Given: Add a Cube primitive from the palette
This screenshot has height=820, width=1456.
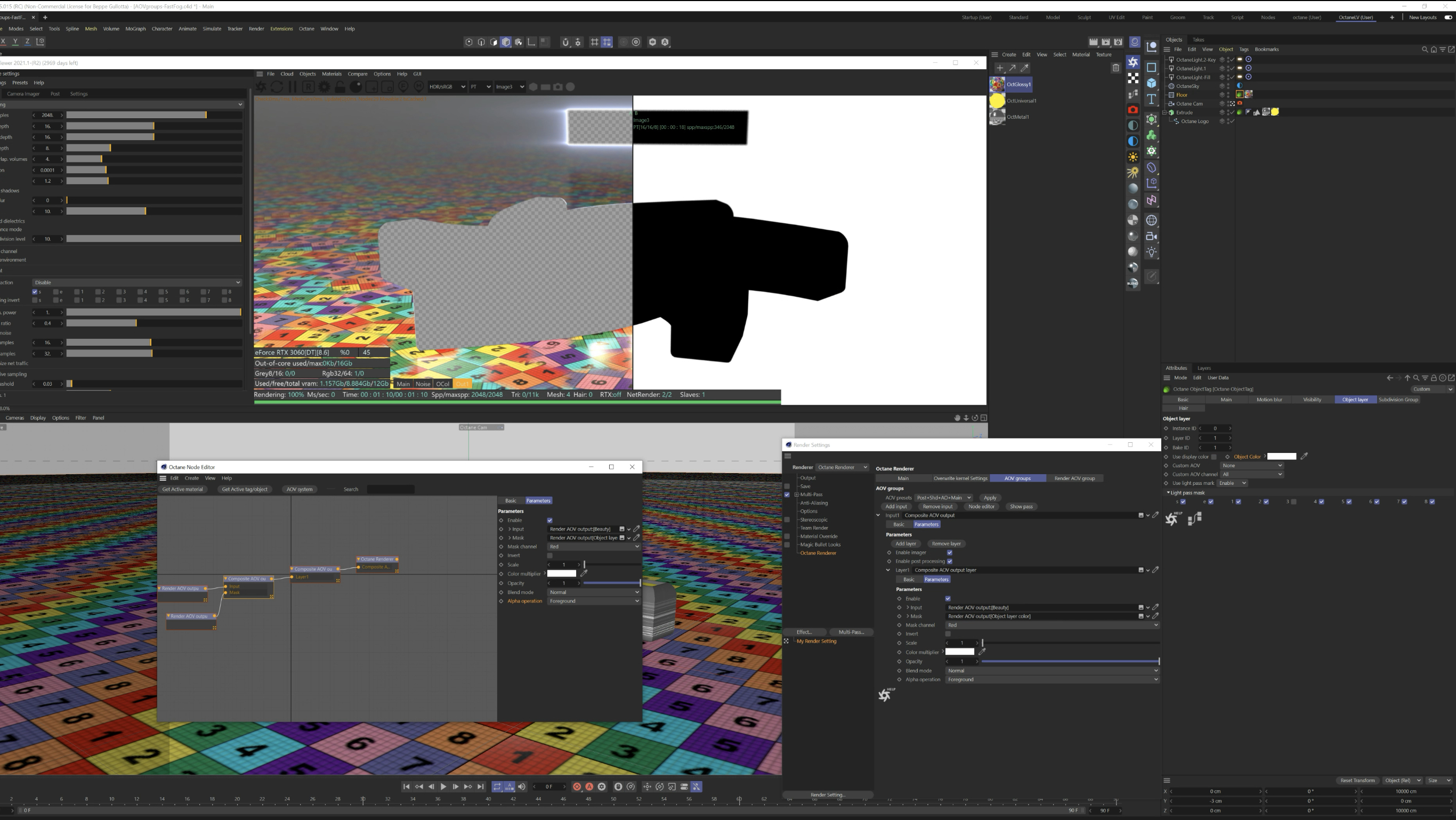Looking at the screenshot, I should tap(1151, 83).
